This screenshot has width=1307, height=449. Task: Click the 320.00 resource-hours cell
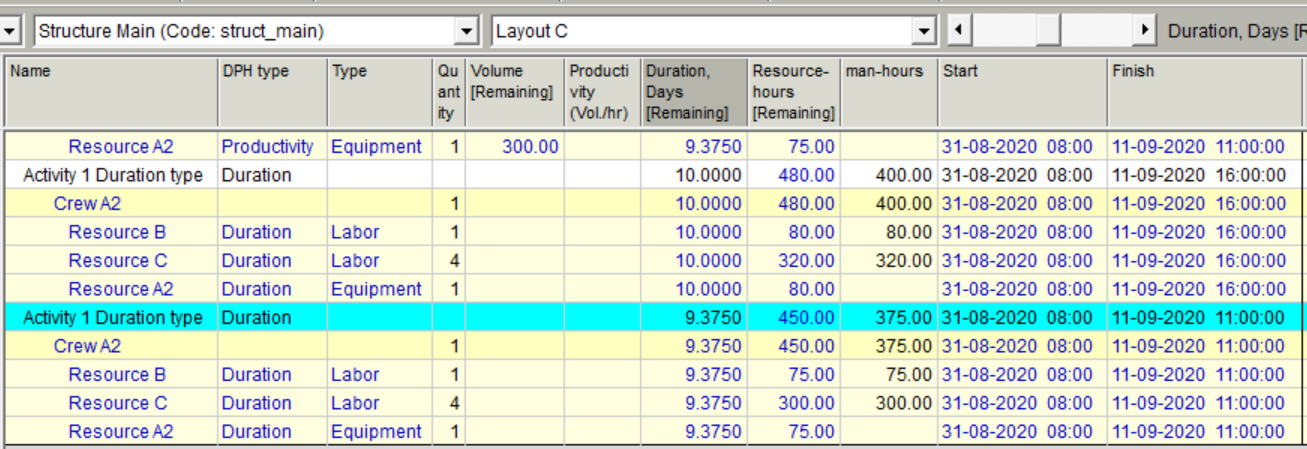(x=794, y=261)
